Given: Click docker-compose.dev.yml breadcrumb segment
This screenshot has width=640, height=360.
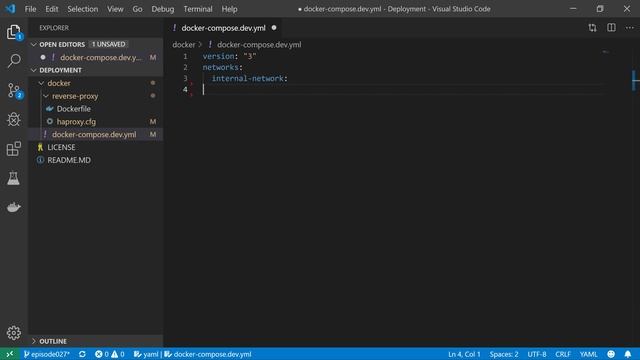Looking at the screenshot, I should pos(259,44).
